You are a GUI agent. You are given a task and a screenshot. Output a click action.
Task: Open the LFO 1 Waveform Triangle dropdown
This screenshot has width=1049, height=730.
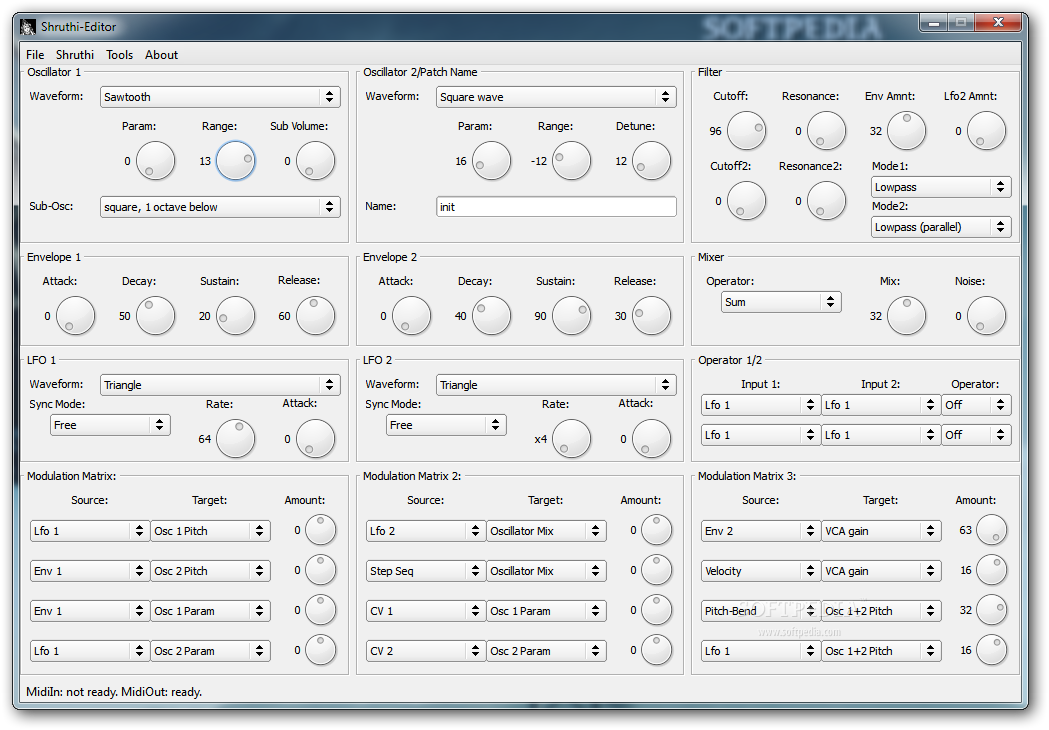pos(220,385)
